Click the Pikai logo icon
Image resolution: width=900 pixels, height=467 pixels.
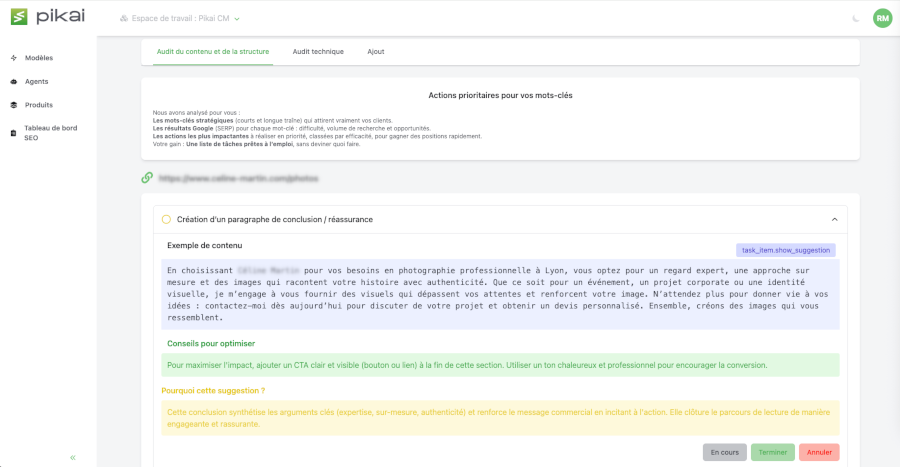coord(19,17)
